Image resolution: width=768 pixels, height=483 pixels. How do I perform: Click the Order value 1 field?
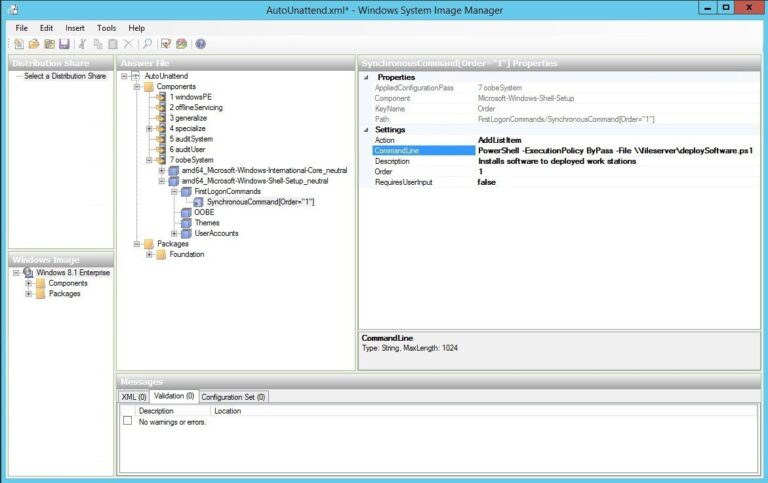(x=617, y=171)
